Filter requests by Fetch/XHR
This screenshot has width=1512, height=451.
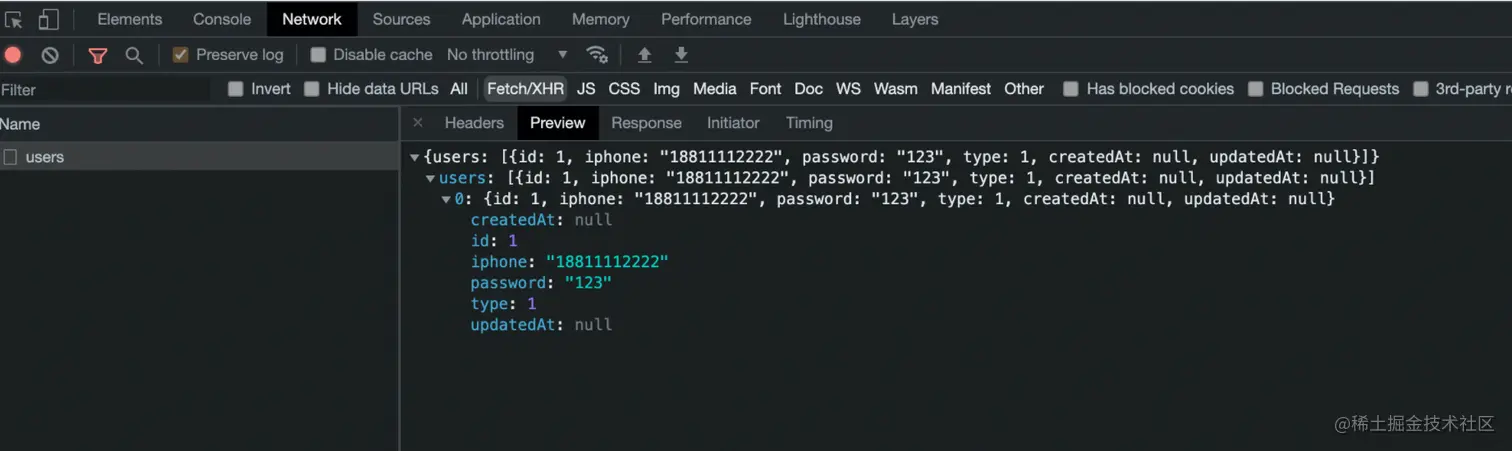click(526, 89)
